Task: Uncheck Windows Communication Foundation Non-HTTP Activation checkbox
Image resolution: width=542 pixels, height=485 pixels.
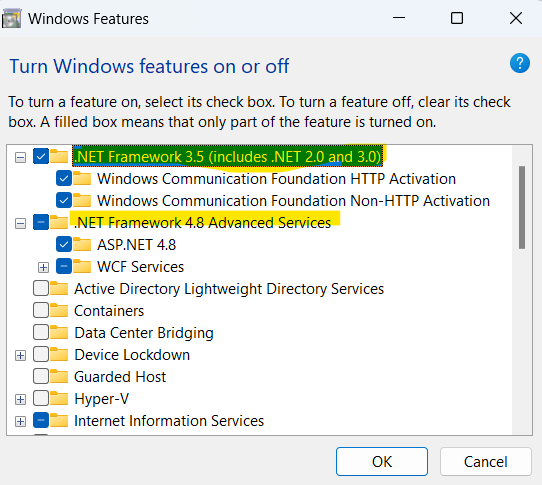Action: pos(64,200)
